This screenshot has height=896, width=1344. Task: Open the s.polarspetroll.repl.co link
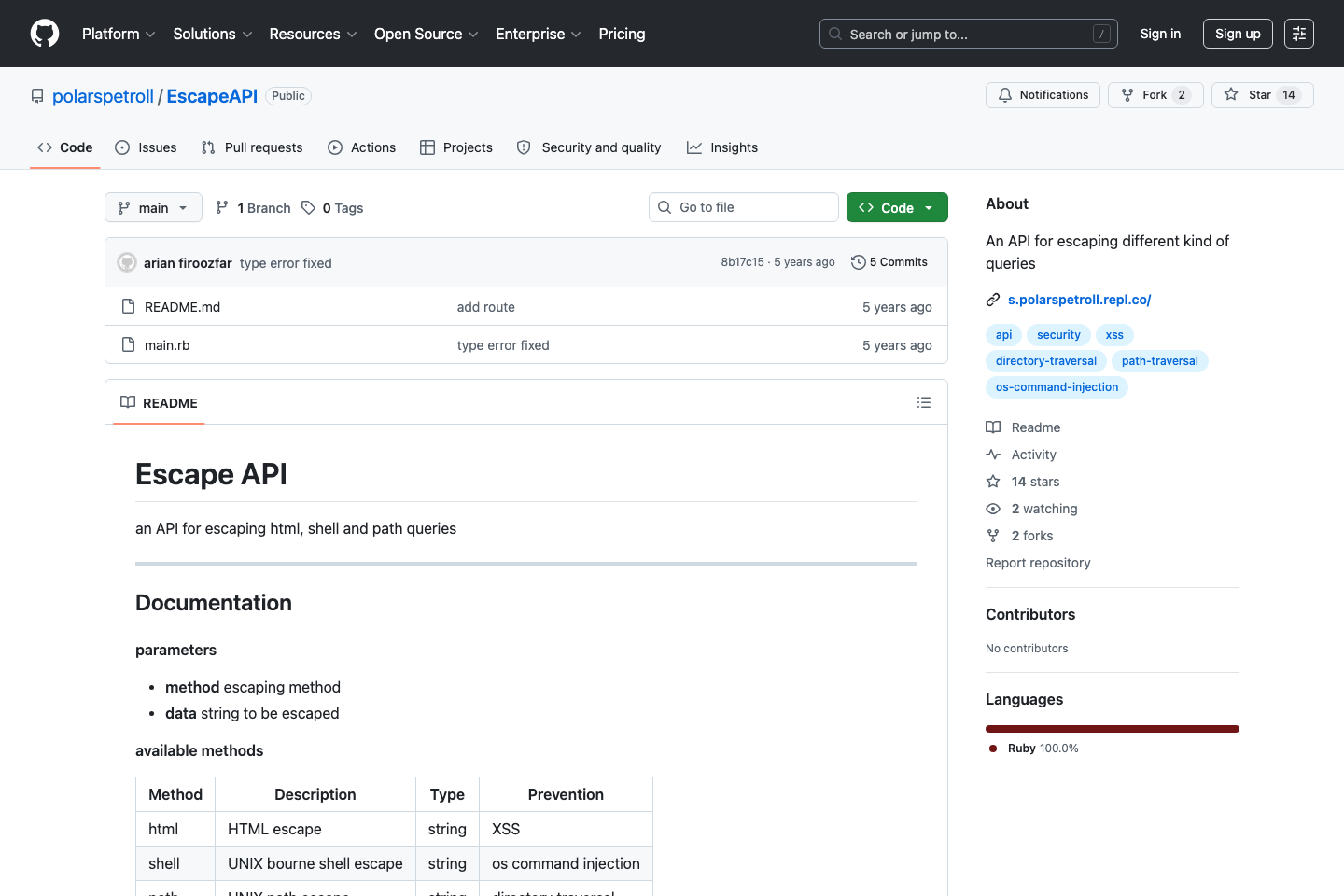pyautogui.click(x=1080, y=300)
